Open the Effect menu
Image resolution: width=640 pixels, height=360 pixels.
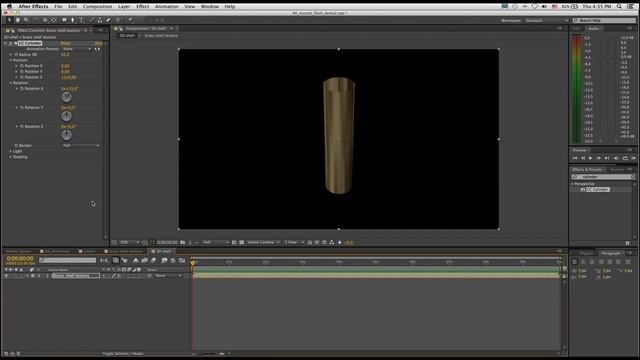point(142,7)
